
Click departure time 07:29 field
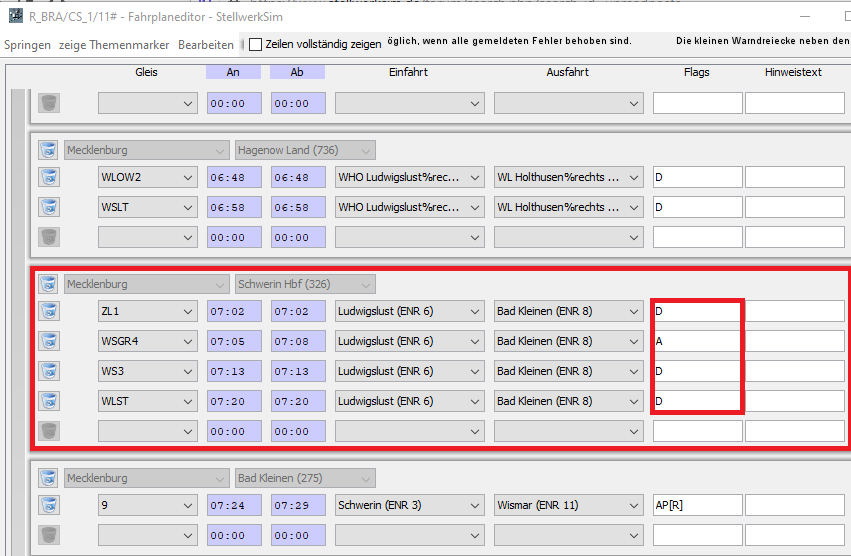[x=299, y=505]
